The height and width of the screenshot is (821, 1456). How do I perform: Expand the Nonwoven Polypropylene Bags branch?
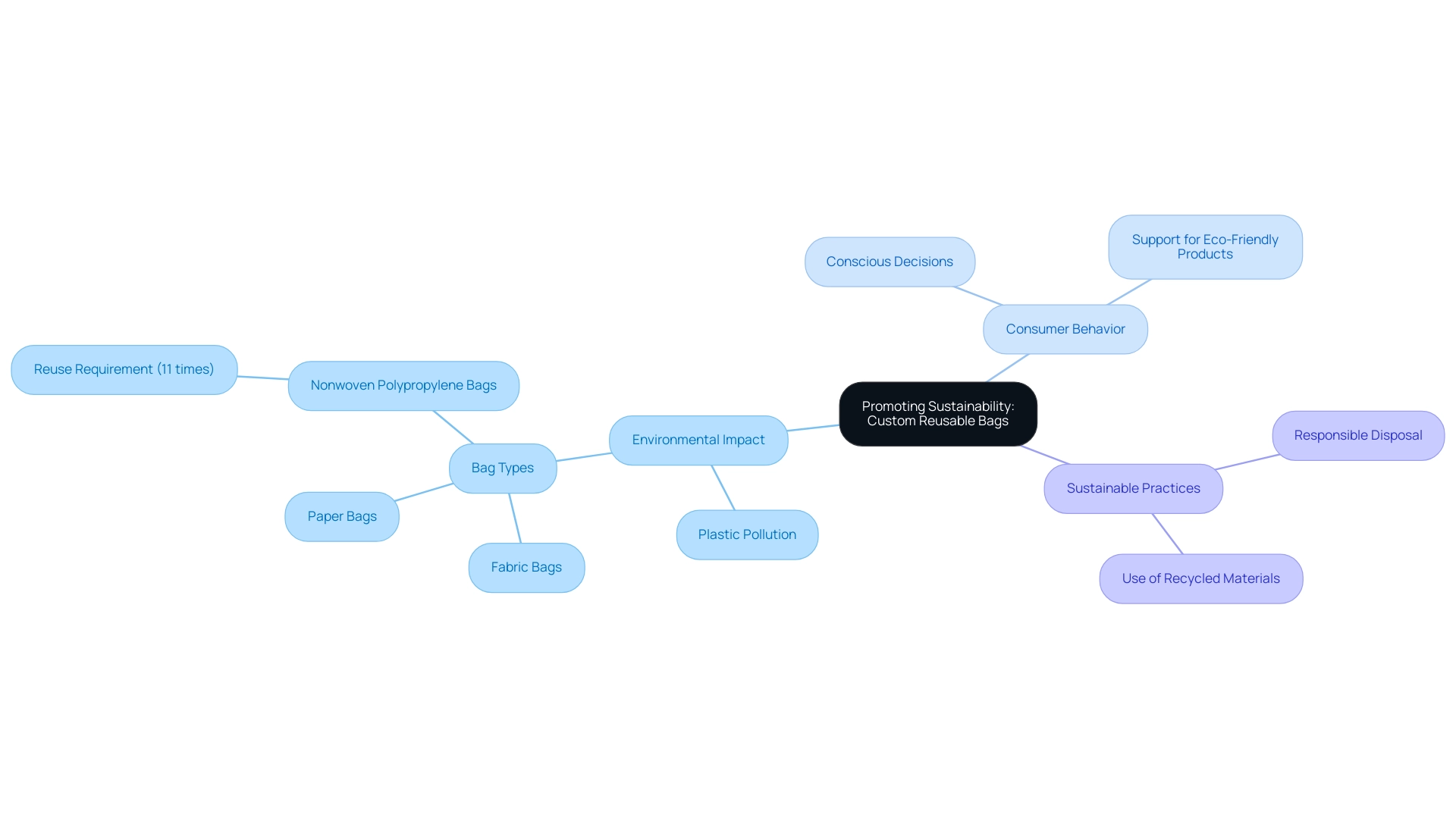[x=405, y=384]
